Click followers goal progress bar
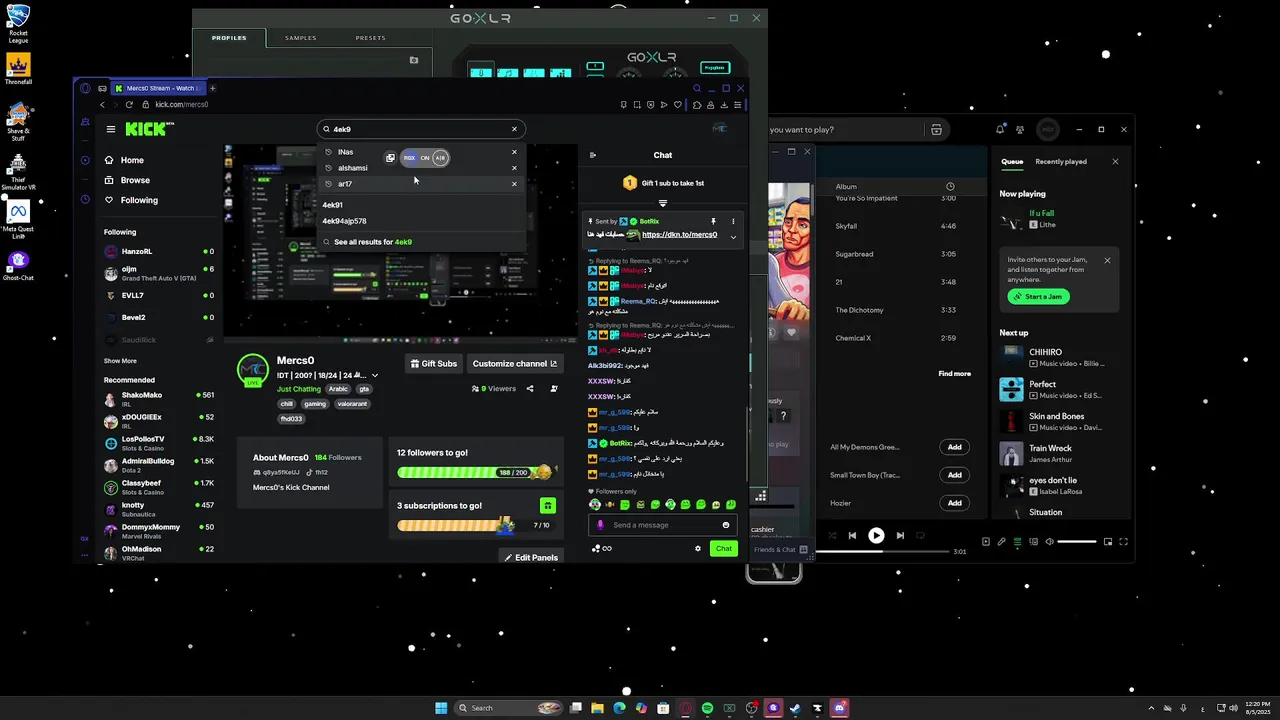The height and width of the screenshot is (720, 1280). [474, 472]
